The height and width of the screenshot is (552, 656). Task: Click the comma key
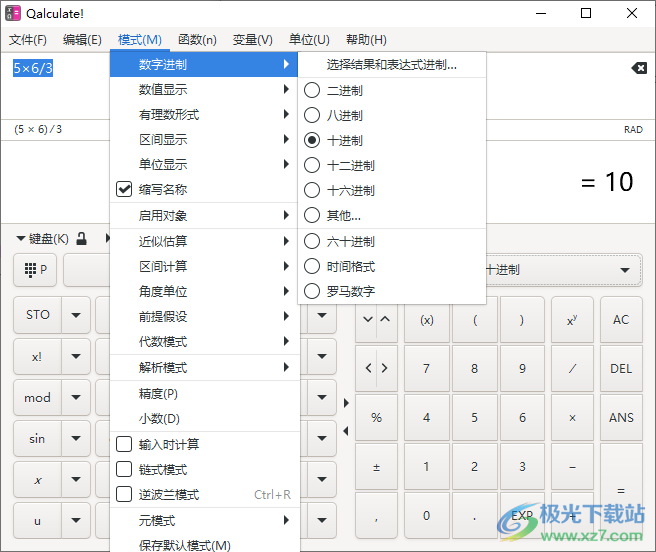click(x=376, y=516)
